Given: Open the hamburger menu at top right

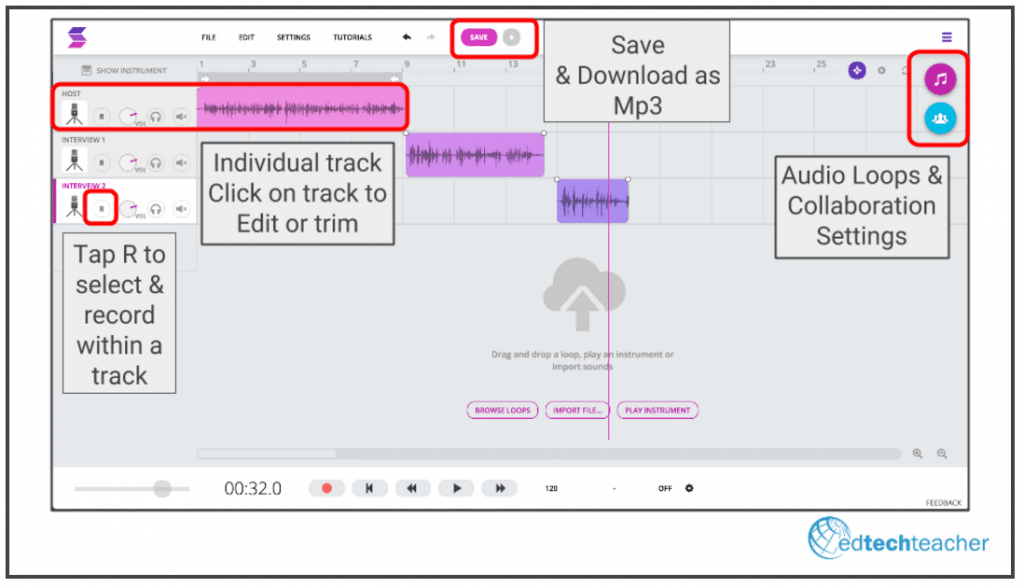Looking at the screenshot, I should click(947, 37).
